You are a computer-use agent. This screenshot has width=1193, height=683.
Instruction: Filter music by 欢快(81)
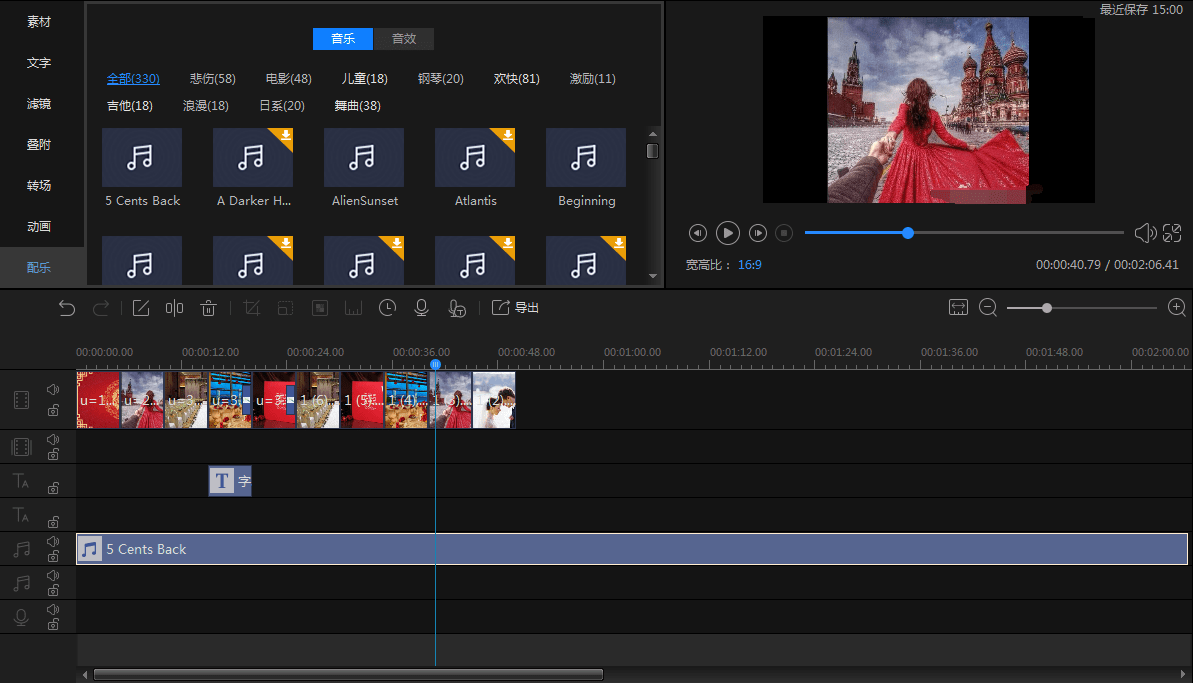517,78
